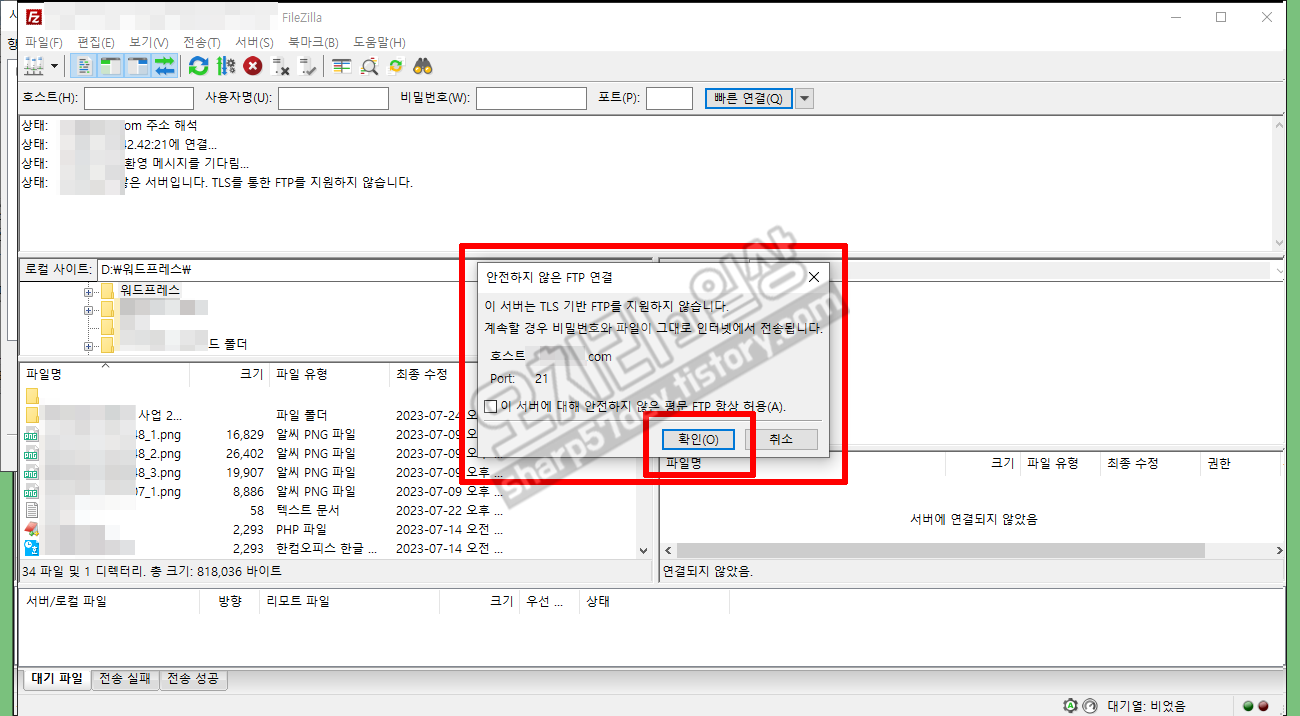Focus the 호스트(H) input field

point(139,98)
